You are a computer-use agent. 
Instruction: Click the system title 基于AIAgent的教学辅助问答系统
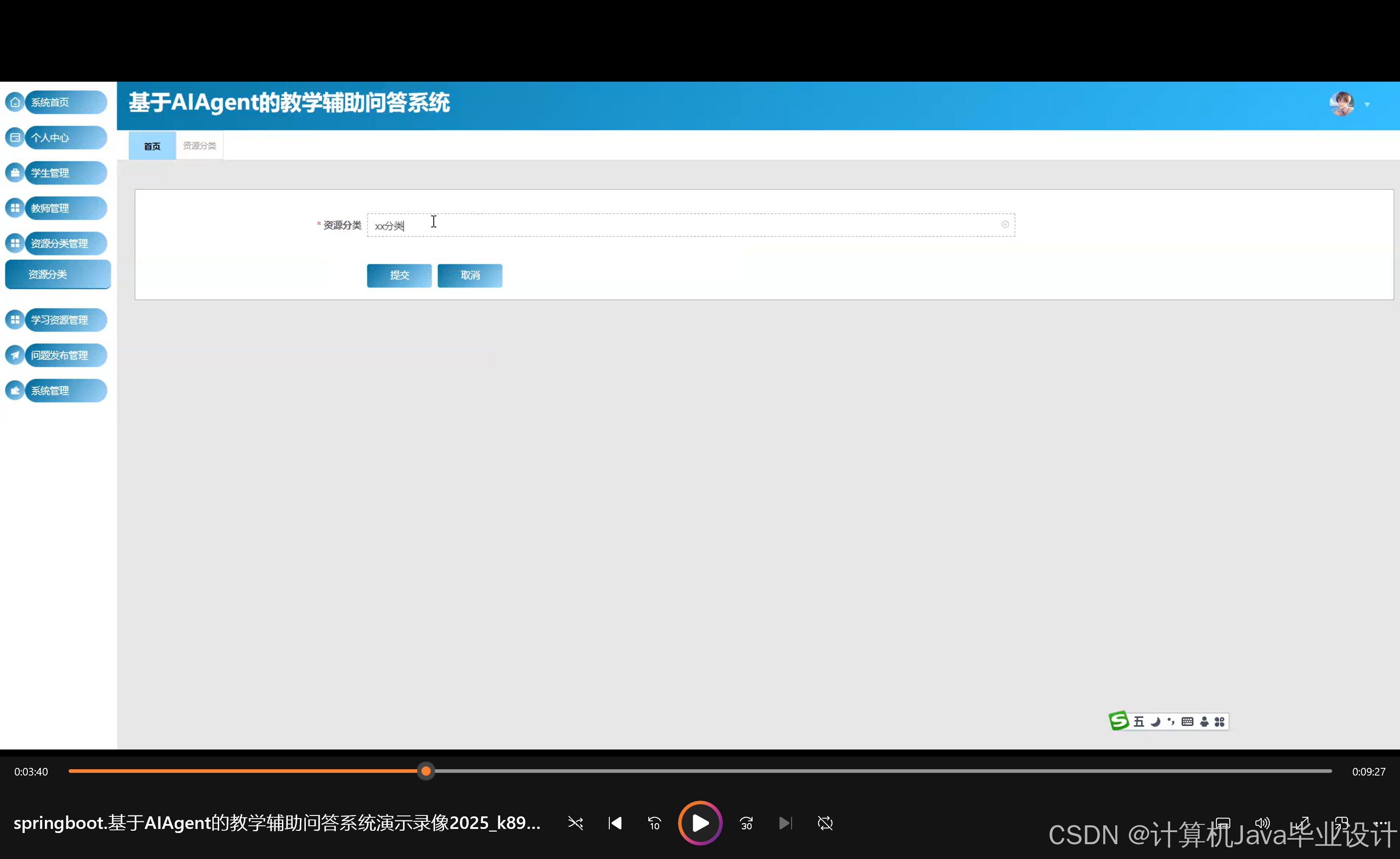[289, 103]
